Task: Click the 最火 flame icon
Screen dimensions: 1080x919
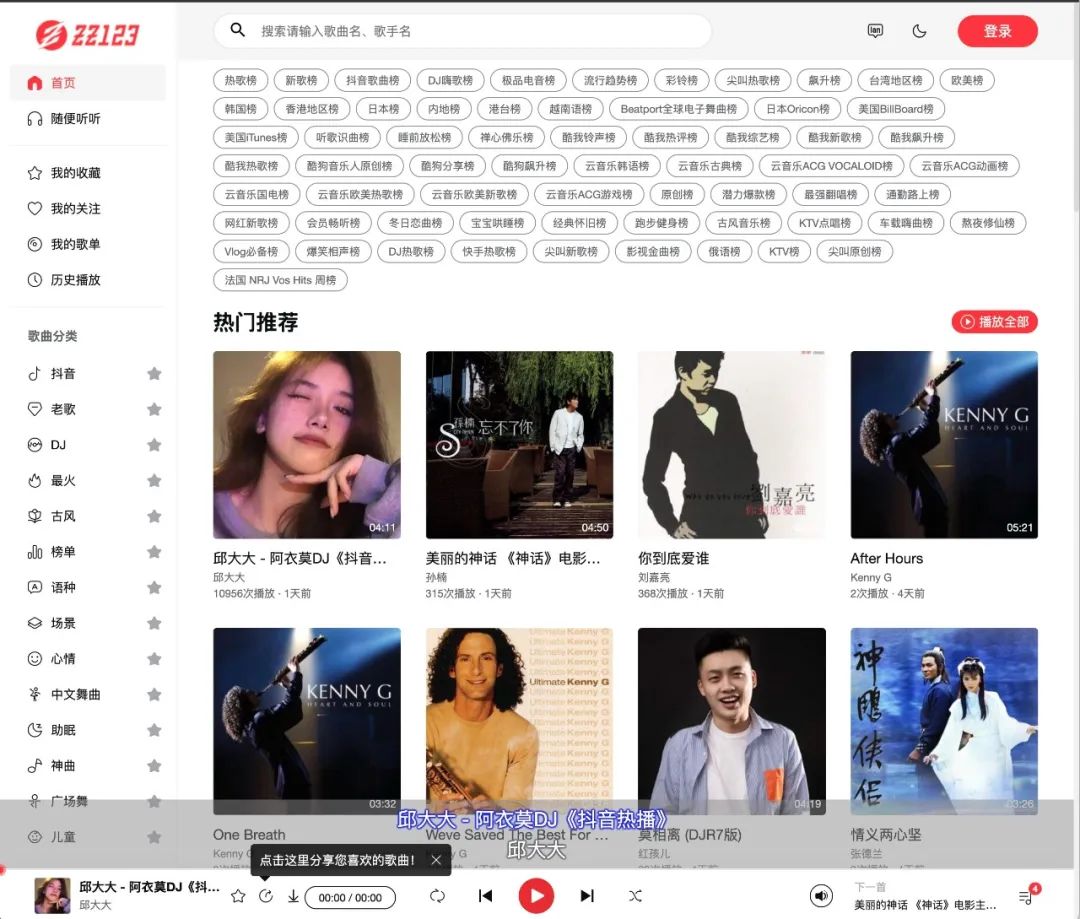Action: tap(34, 480)
